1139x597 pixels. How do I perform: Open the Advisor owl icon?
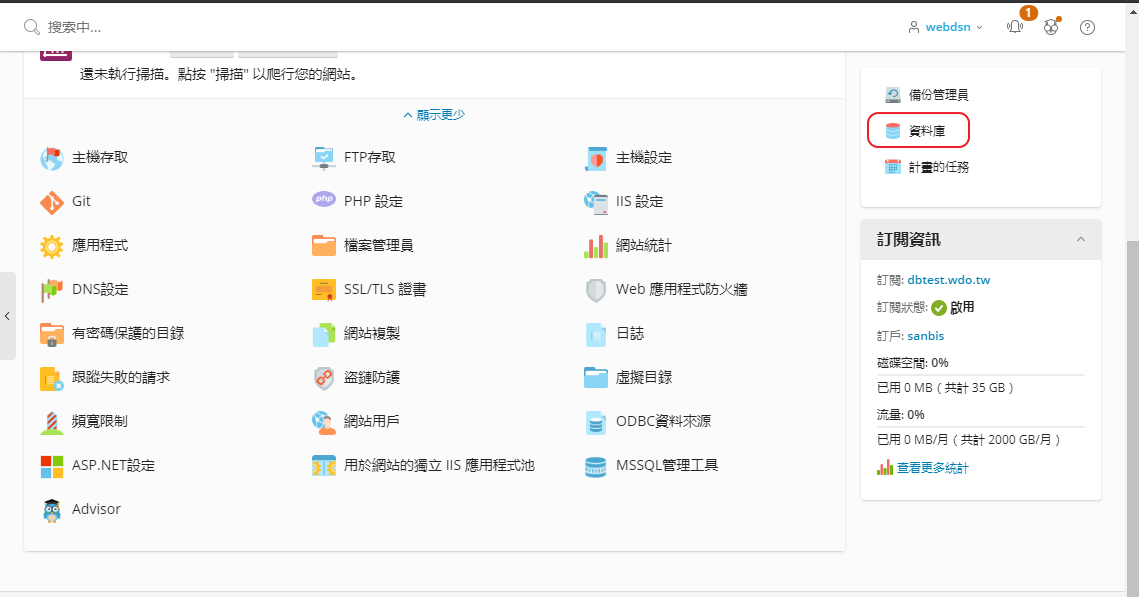click(51, 509)
